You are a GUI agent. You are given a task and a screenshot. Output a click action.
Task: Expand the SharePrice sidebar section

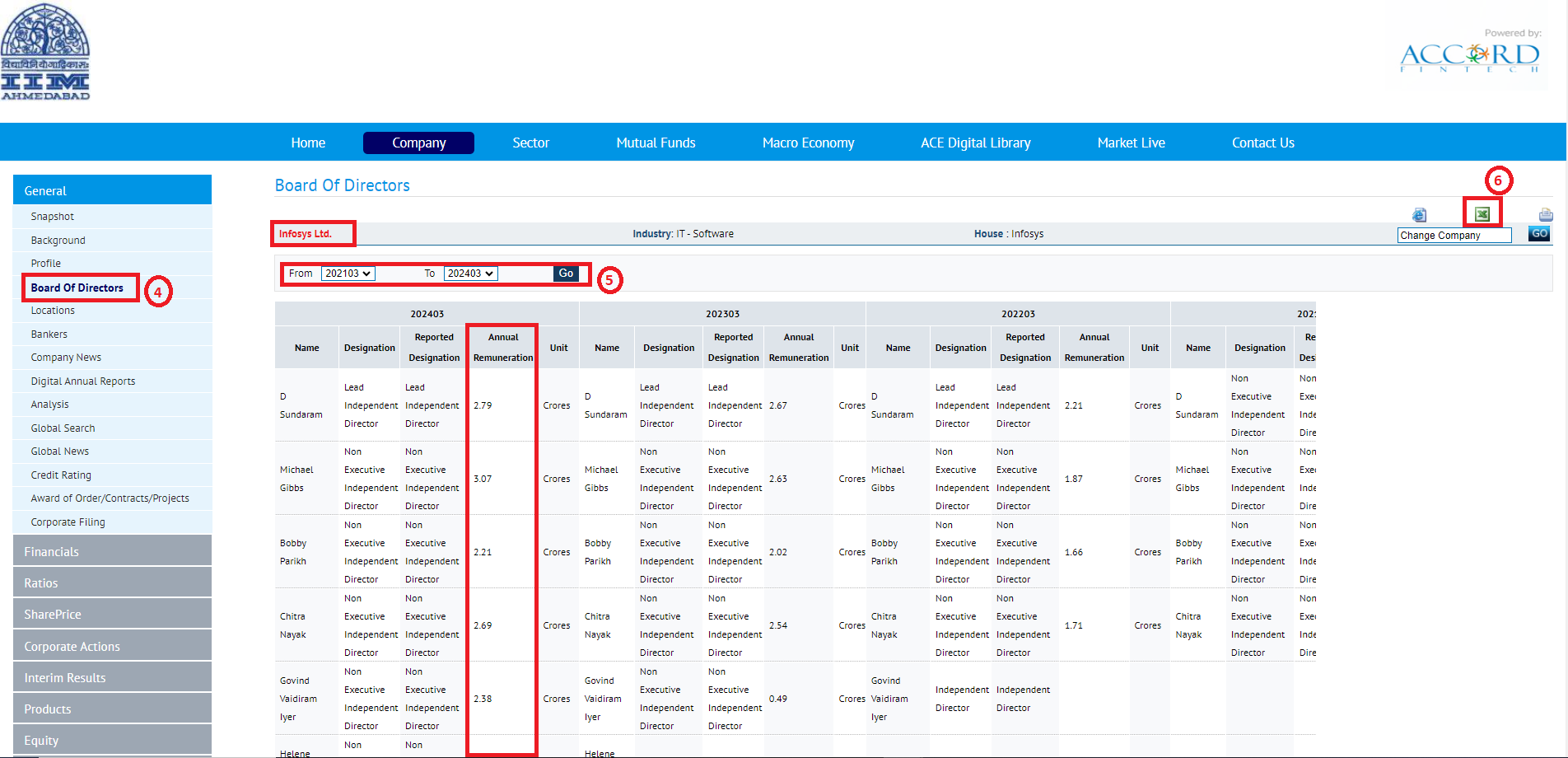coord(112,614)
